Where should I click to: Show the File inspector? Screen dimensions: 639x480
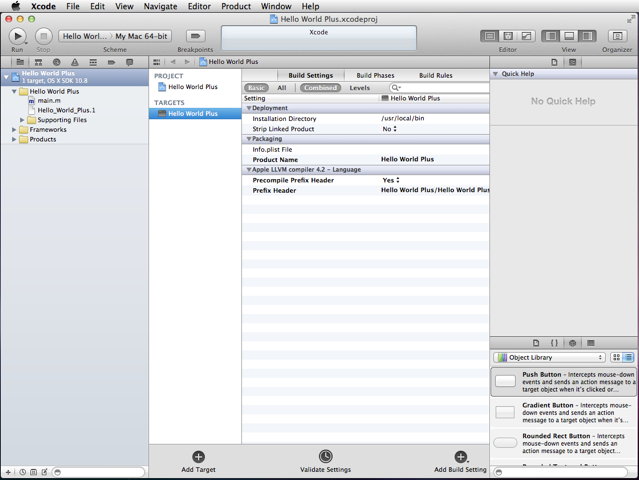coord(554,62)
